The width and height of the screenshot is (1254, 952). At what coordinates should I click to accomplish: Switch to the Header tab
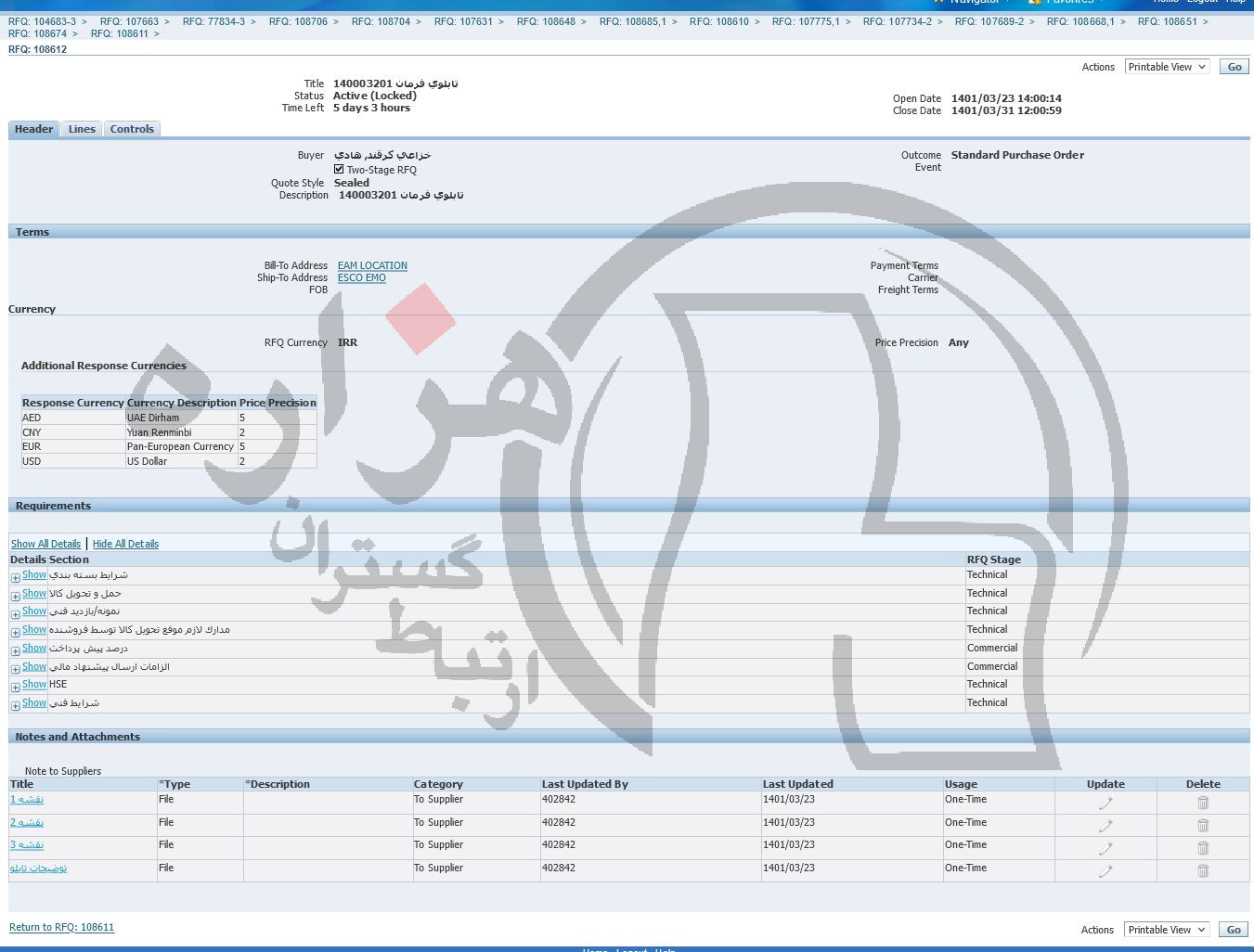pyautogui.click(x=34, y=129)
